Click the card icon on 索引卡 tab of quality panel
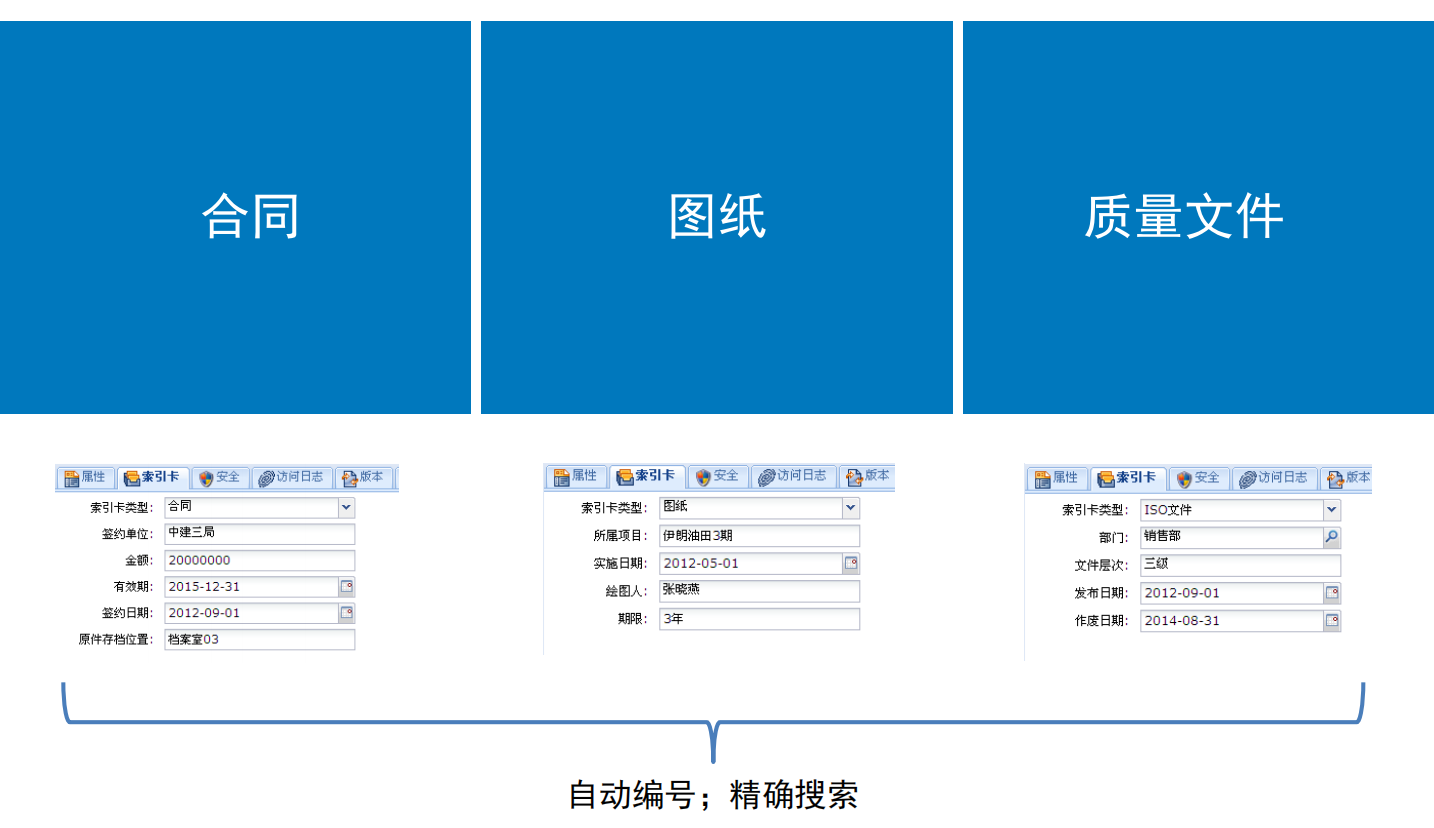Screen dimensions: 1434x828 (1107, 479)
